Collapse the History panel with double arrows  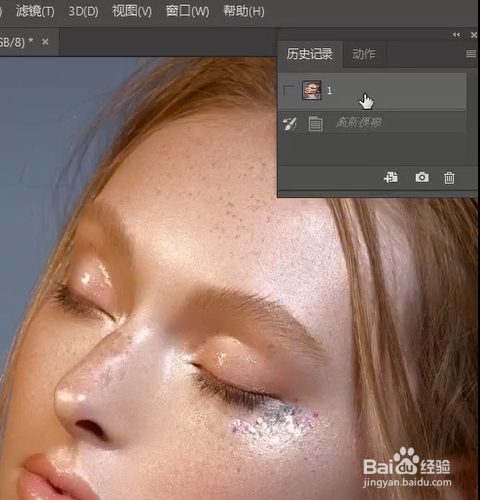[456, 35]
